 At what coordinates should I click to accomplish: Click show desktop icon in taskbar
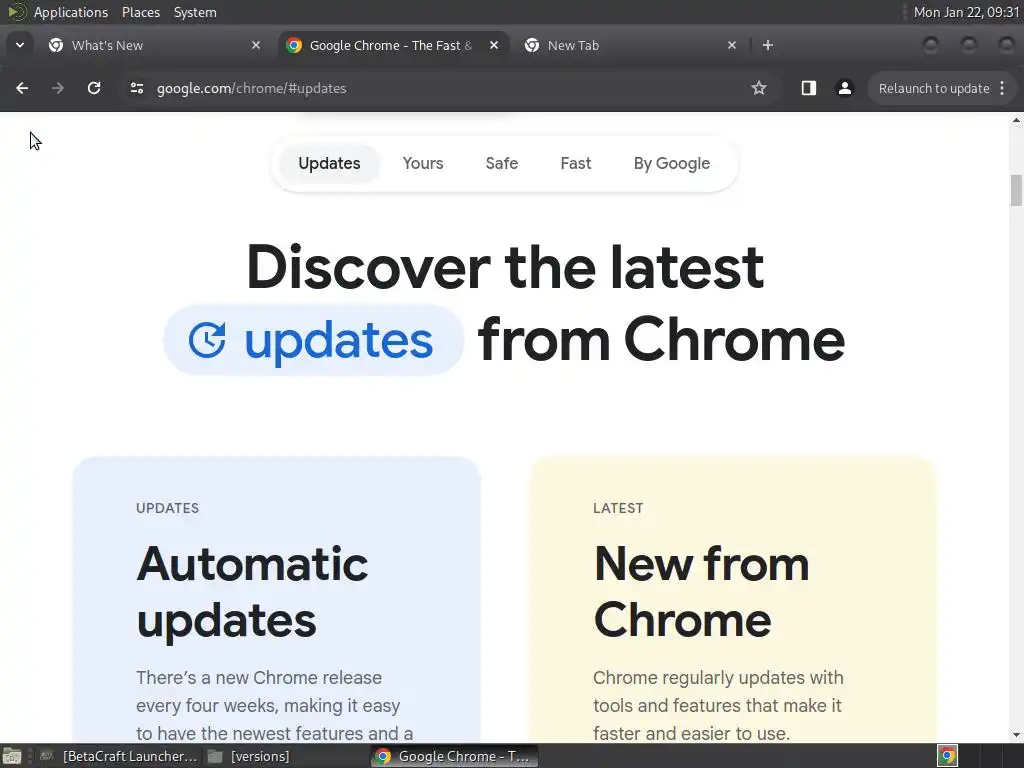(11, 756)
